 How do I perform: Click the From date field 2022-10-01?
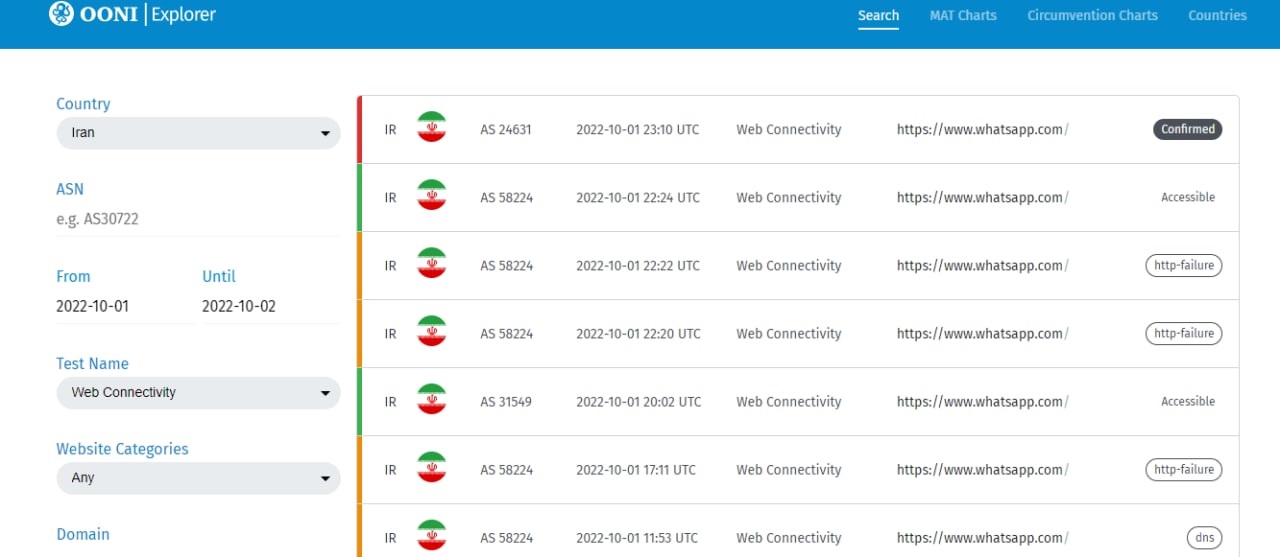click(124, 306)
